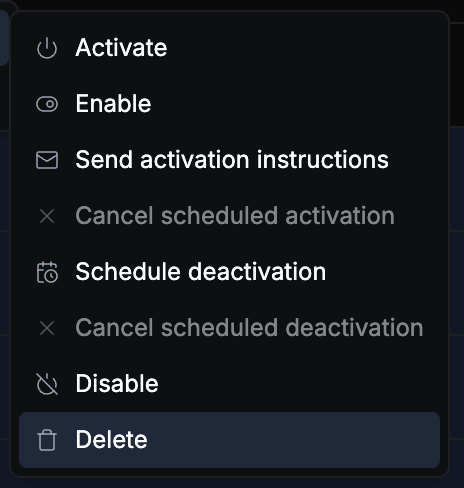464x488 pixels.
Task: Open the Schedule deactivation option
Action: pyautogui.click(x=229, y=272)
